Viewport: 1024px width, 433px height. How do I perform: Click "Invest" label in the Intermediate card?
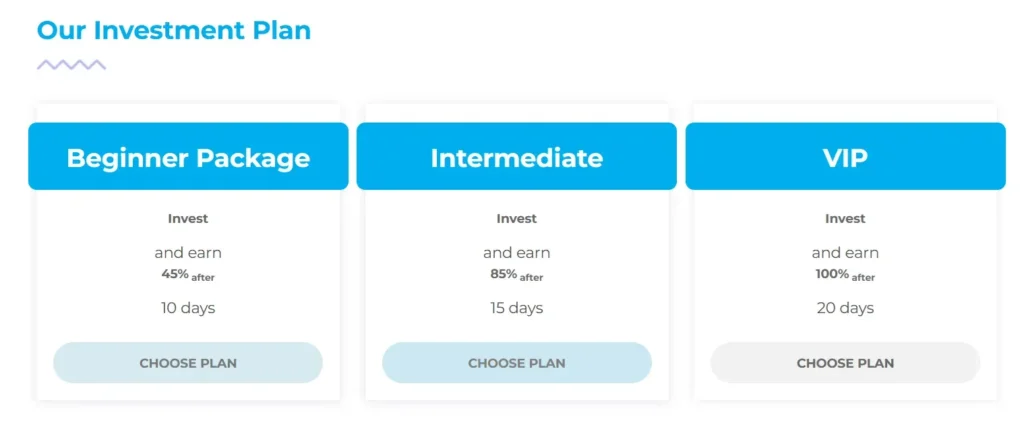tap(516, 218)
